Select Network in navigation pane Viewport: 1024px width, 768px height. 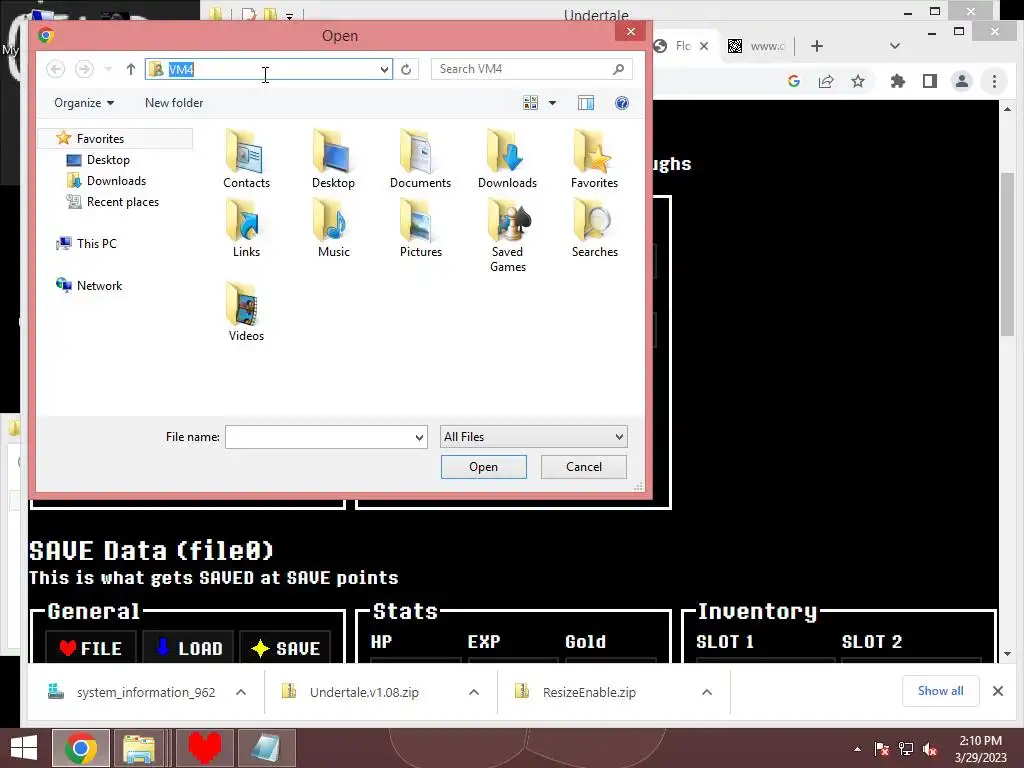[99, 285]
